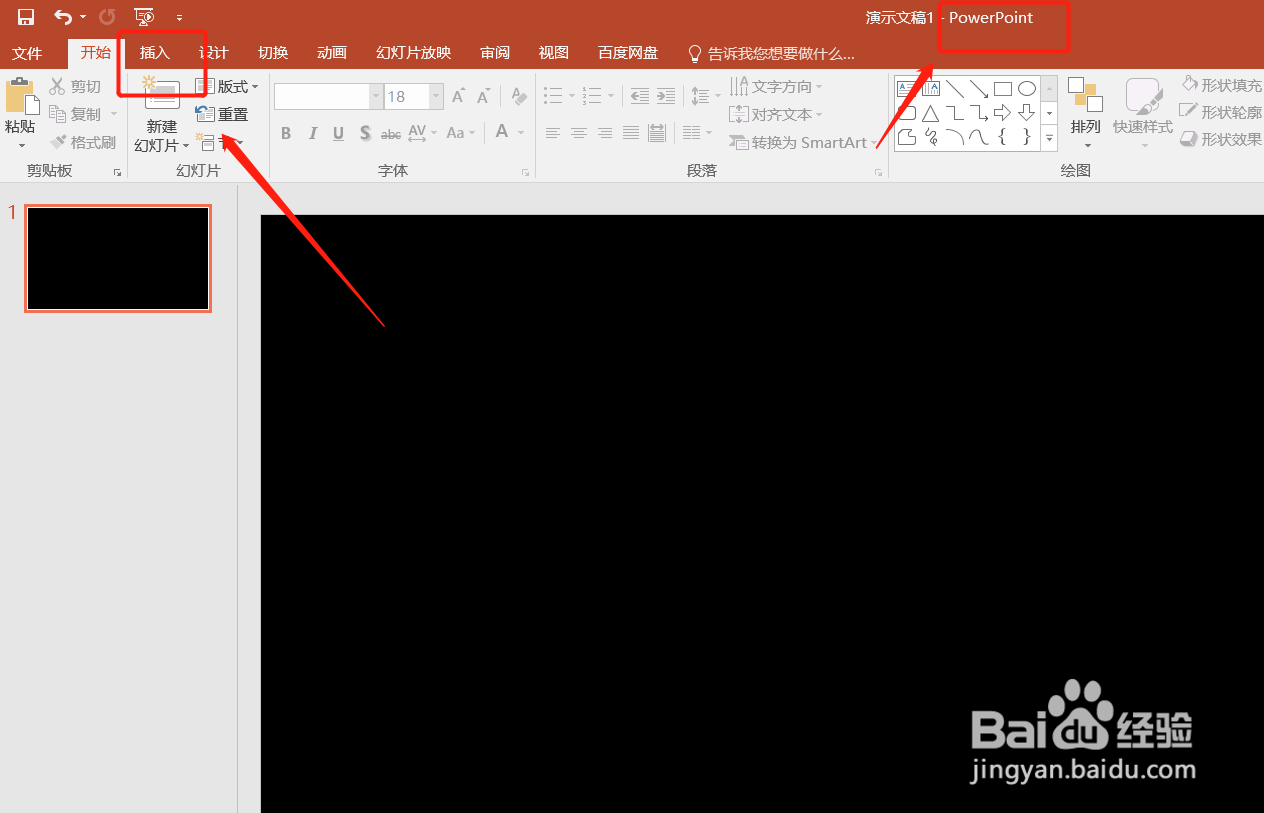The image size is (1264, 813).
Task: Click the clear all formatting icon
Action: pos(519,97)
